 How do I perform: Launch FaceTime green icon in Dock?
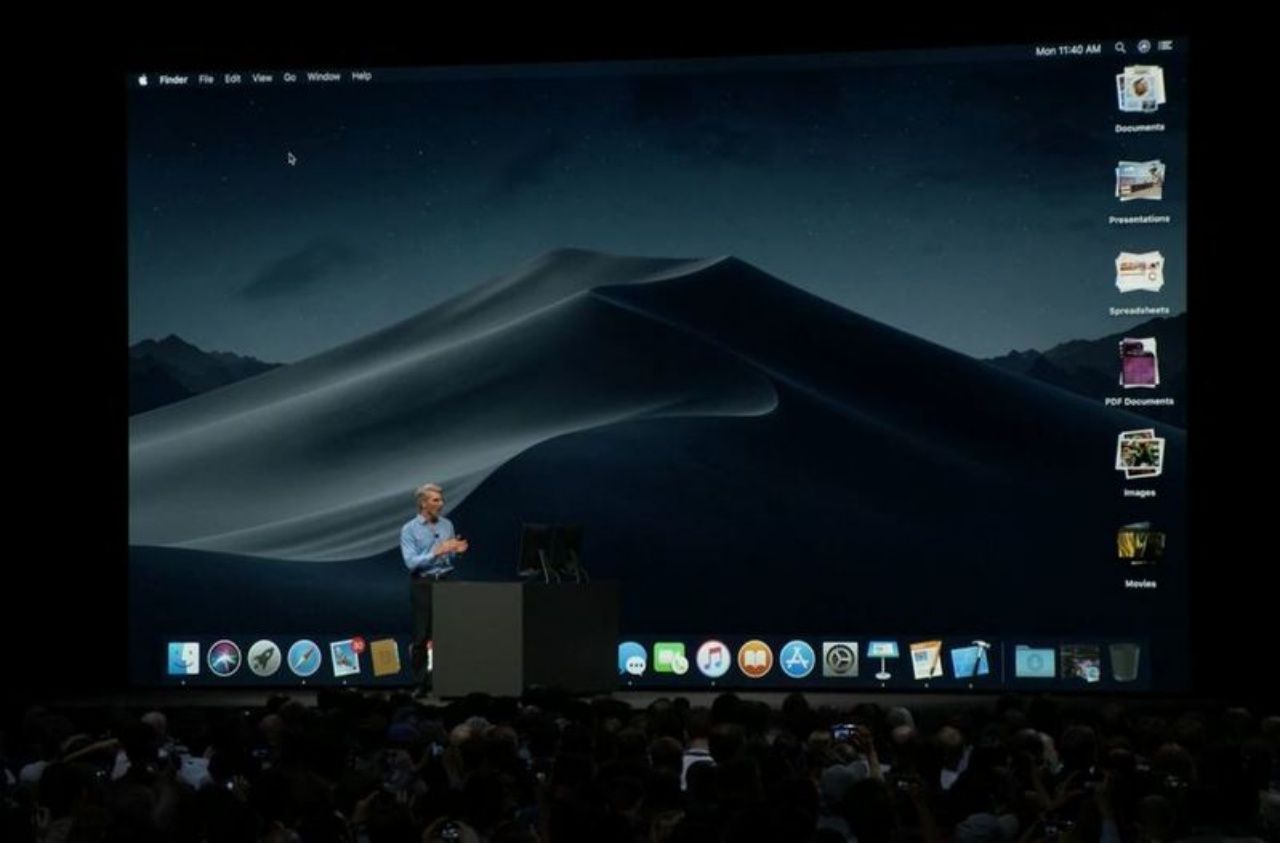pos(670,658)
